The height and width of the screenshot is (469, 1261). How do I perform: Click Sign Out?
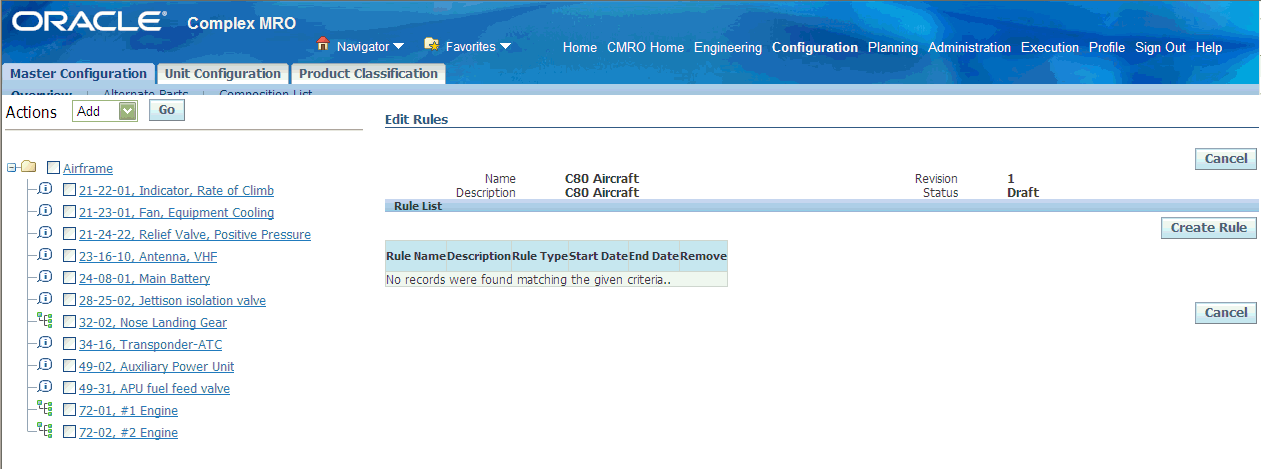(x=1160, y=47)
